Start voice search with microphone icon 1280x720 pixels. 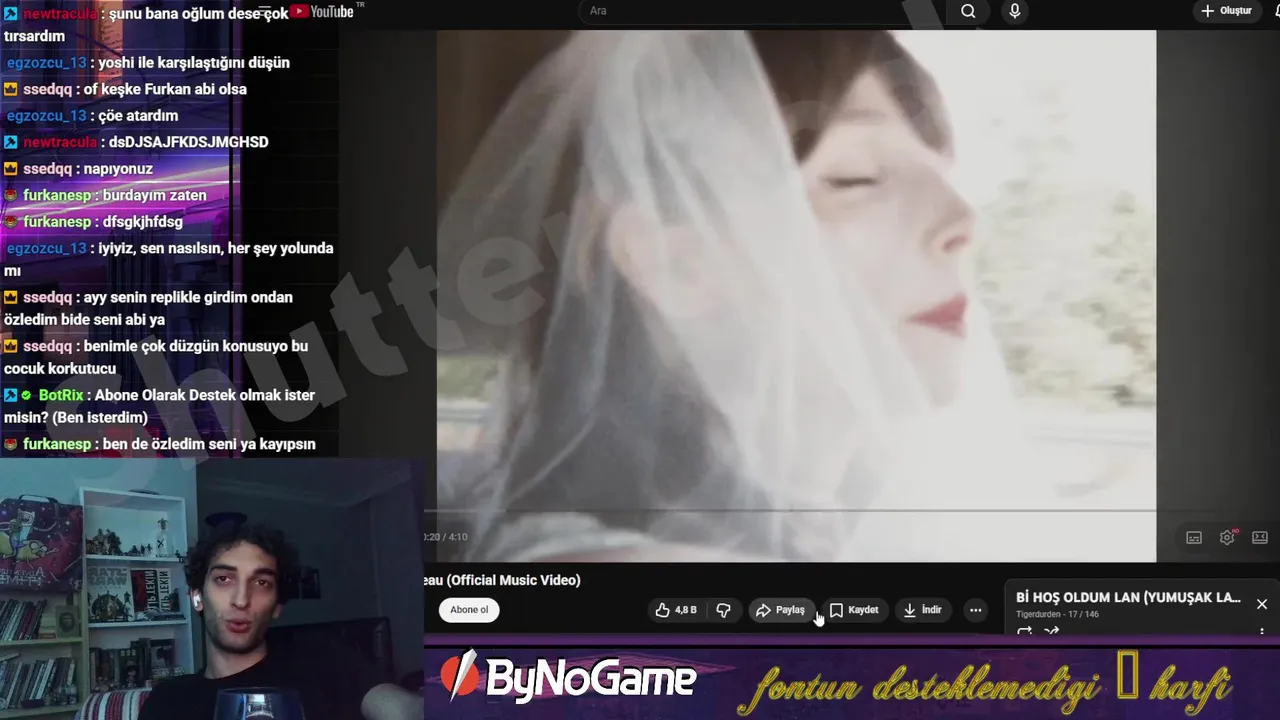(1015, 11)
